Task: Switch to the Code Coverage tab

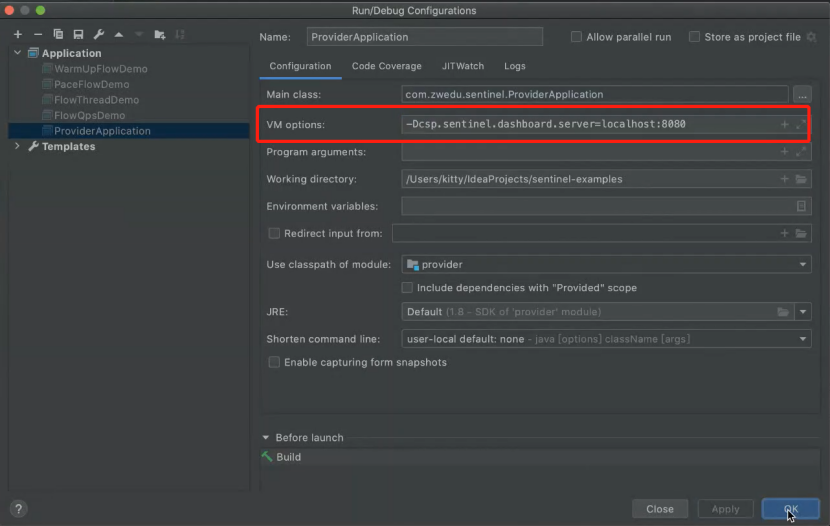Action: tap(386, 66)
